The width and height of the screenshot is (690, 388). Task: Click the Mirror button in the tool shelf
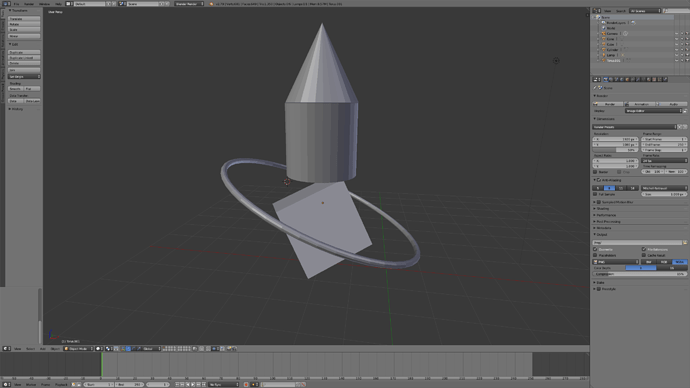(x=24, y=36)
